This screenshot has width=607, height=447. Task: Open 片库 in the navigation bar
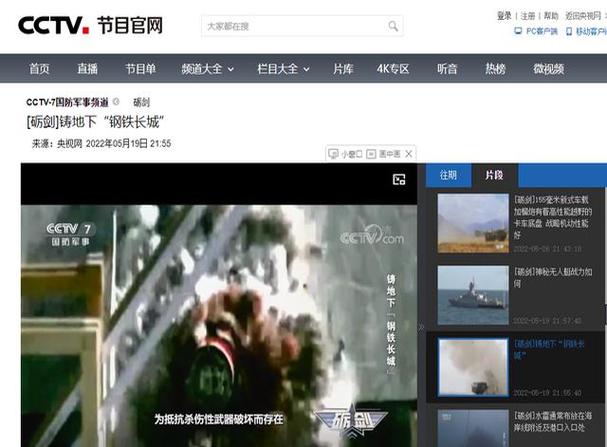(x=343, y=69)
